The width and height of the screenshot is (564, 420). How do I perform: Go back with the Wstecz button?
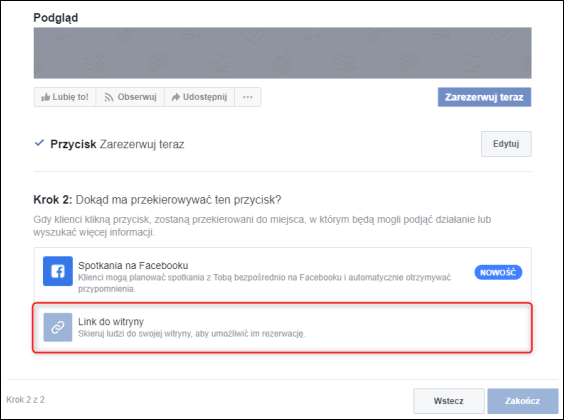point(449,401)
